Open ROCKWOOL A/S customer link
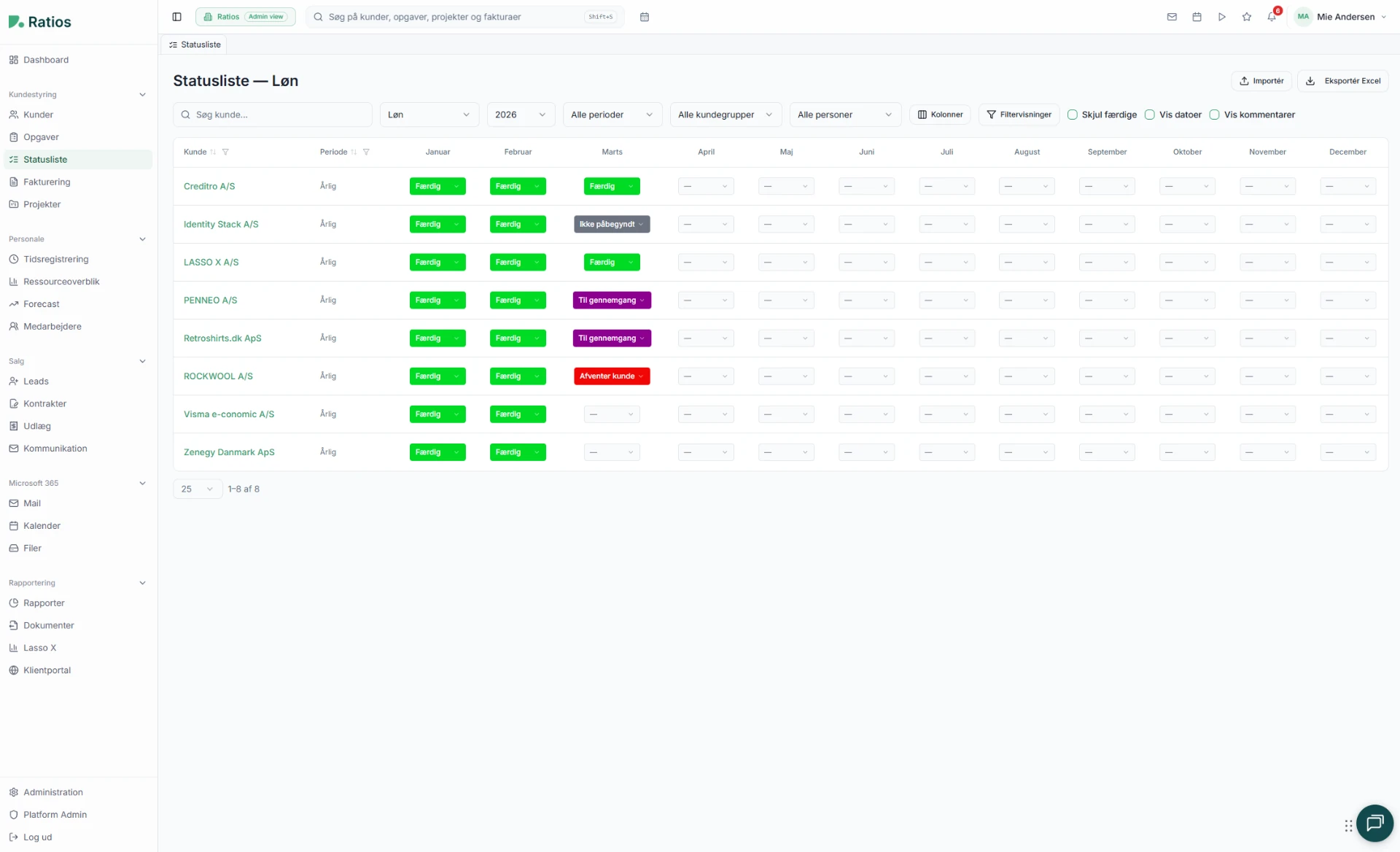This screenshot has height=852, width=1400. [x=218, y=376]
